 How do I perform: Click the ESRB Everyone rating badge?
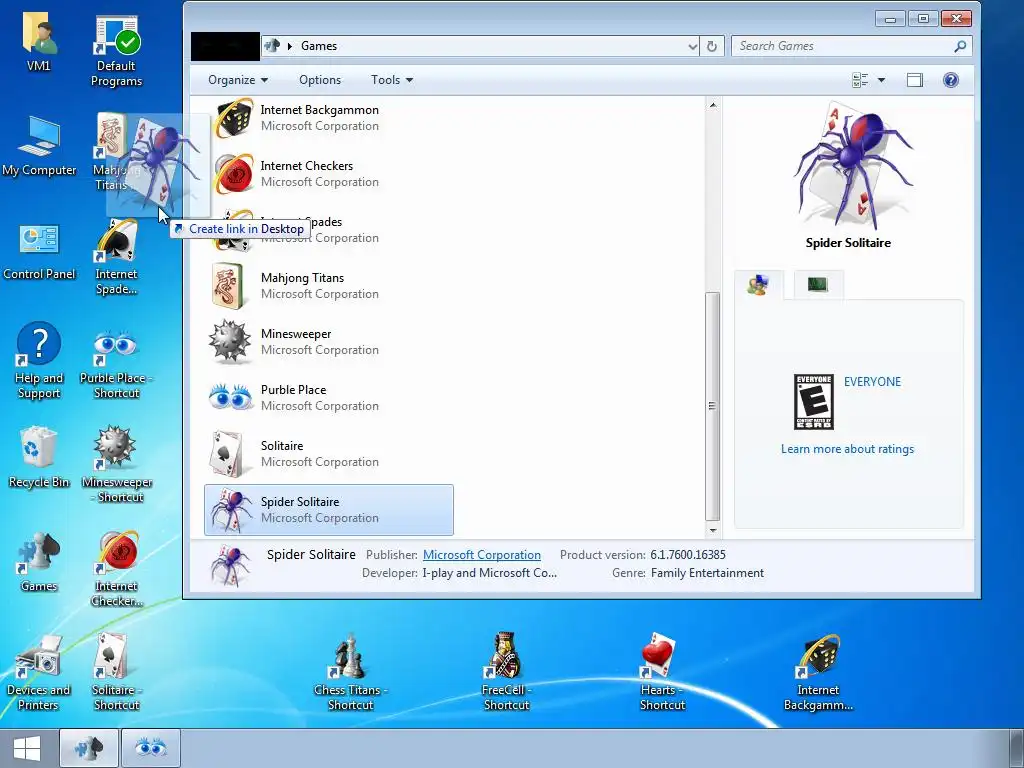813,402
